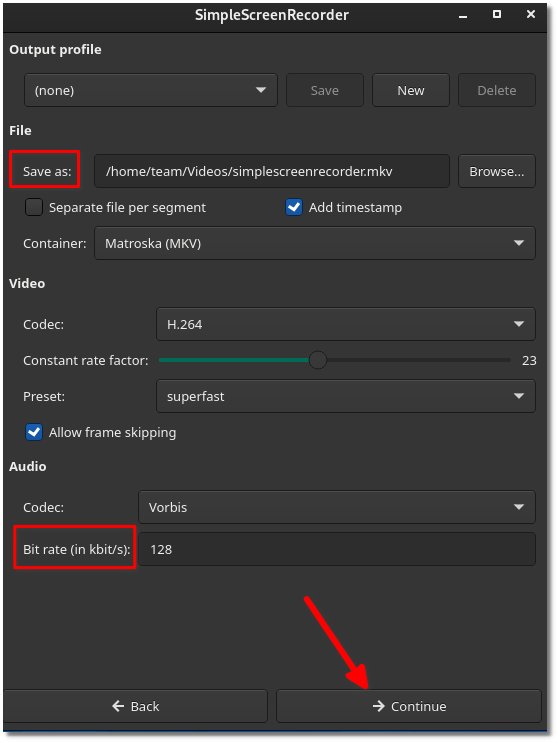Viewport: 558px width, 743px height.
Task: Minimize the SimpleScreenRecorder window
Action: 463,15
